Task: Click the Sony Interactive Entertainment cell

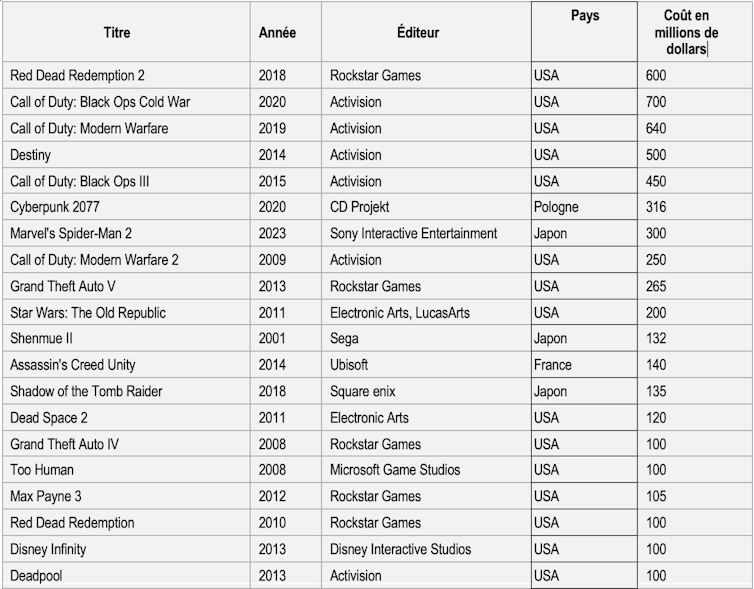Action: 413,234
